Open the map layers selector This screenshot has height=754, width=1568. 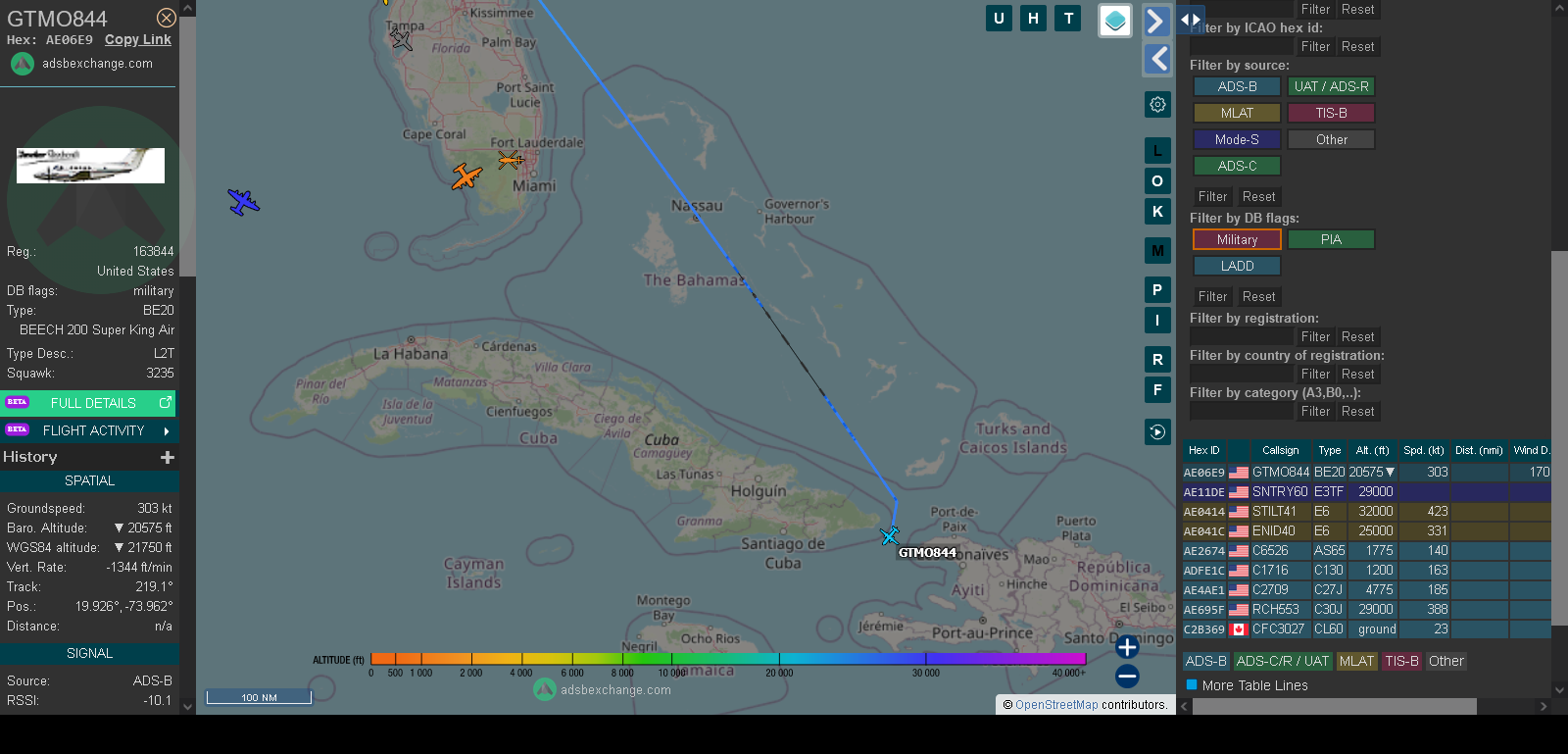tap(1115, 21)
